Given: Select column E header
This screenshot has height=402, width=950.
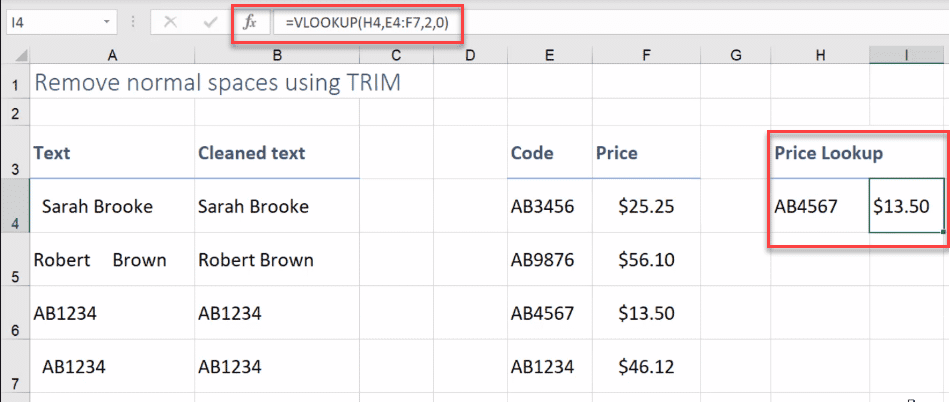Looking at the screenshot, I should tap(550, 56).
